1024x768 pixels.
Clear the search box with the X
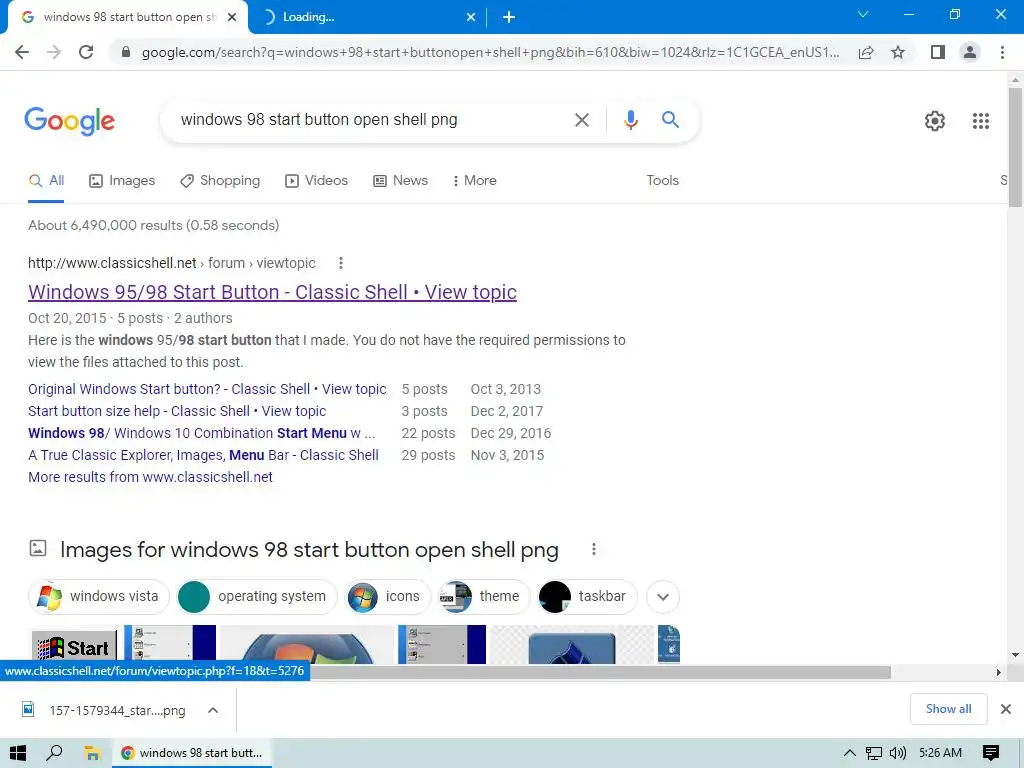(581, 120)
